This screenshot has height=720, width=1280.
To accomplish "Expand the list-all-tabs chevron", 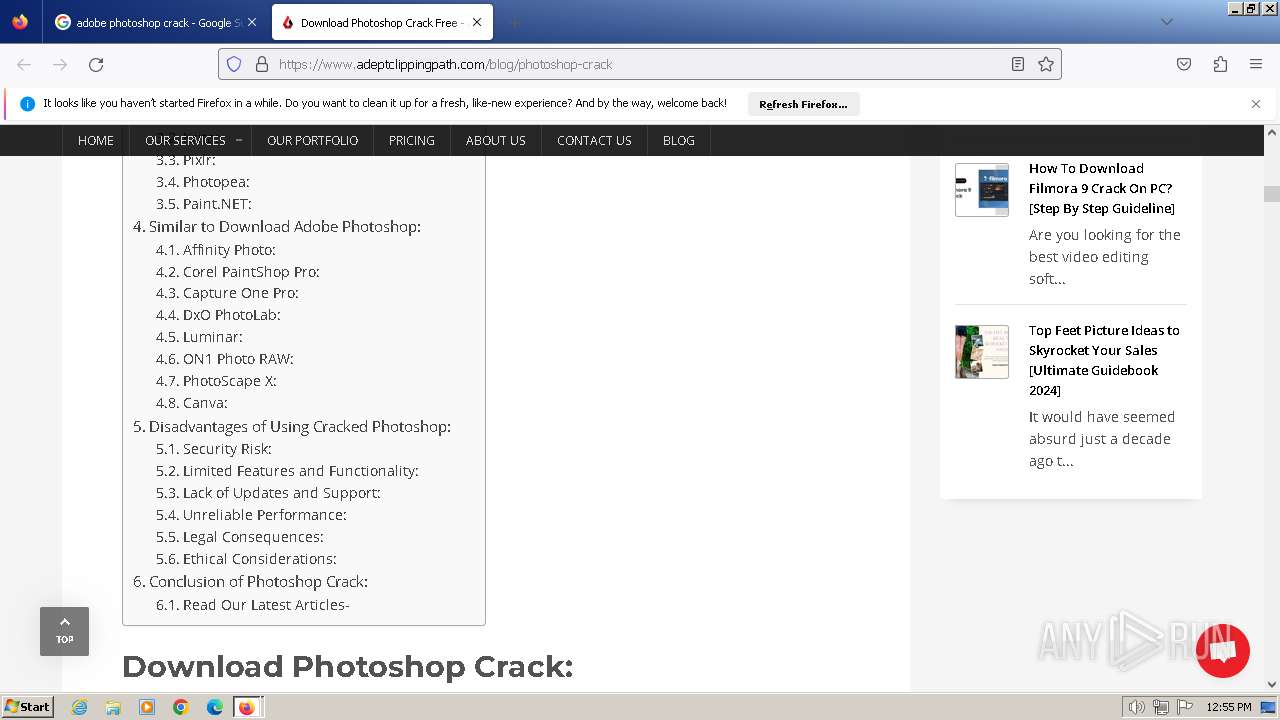I will coord(1166,22).
